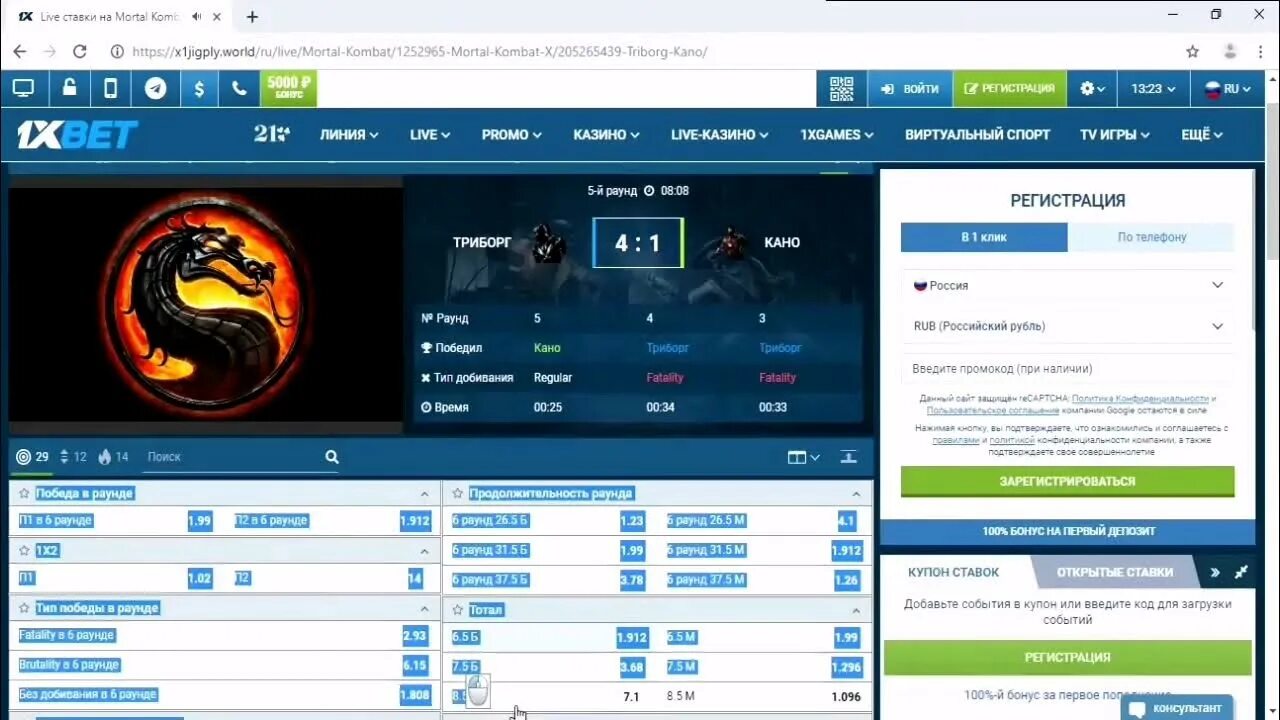Screen dimensions: 1280x720
Task: Select the hot markets 14 filter
Action: tap(114, 457)
